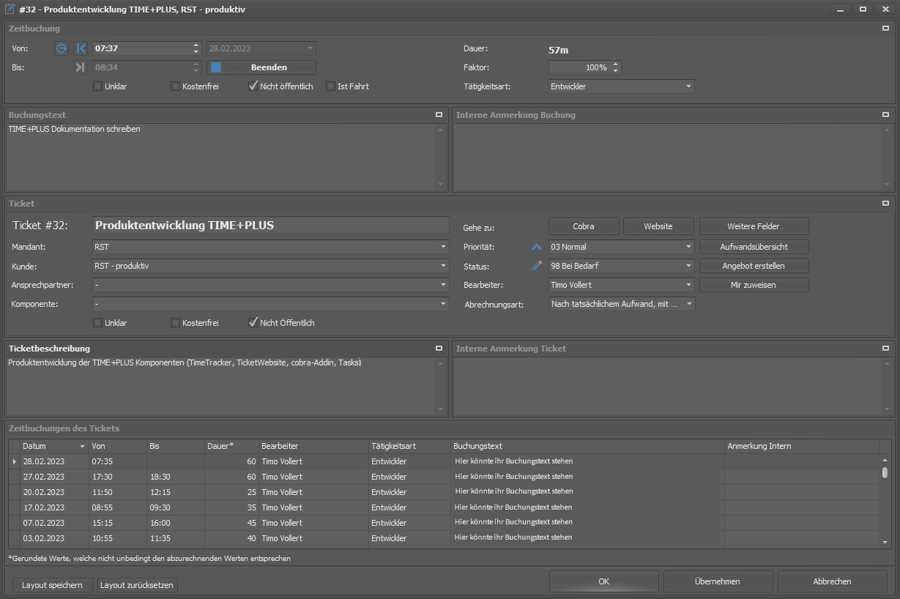The image size is (900, 599).
Task: Select the table row dated 17.02.2023
Action: [445, 507]
